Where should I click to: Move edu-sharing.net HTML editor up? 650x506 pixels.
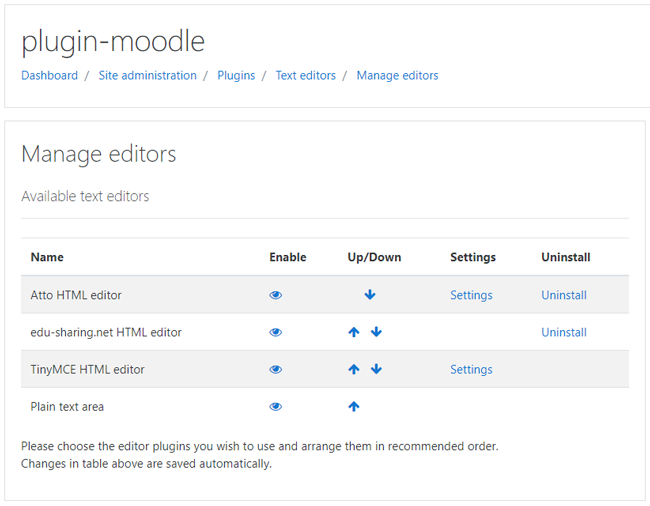coord(354,332)
